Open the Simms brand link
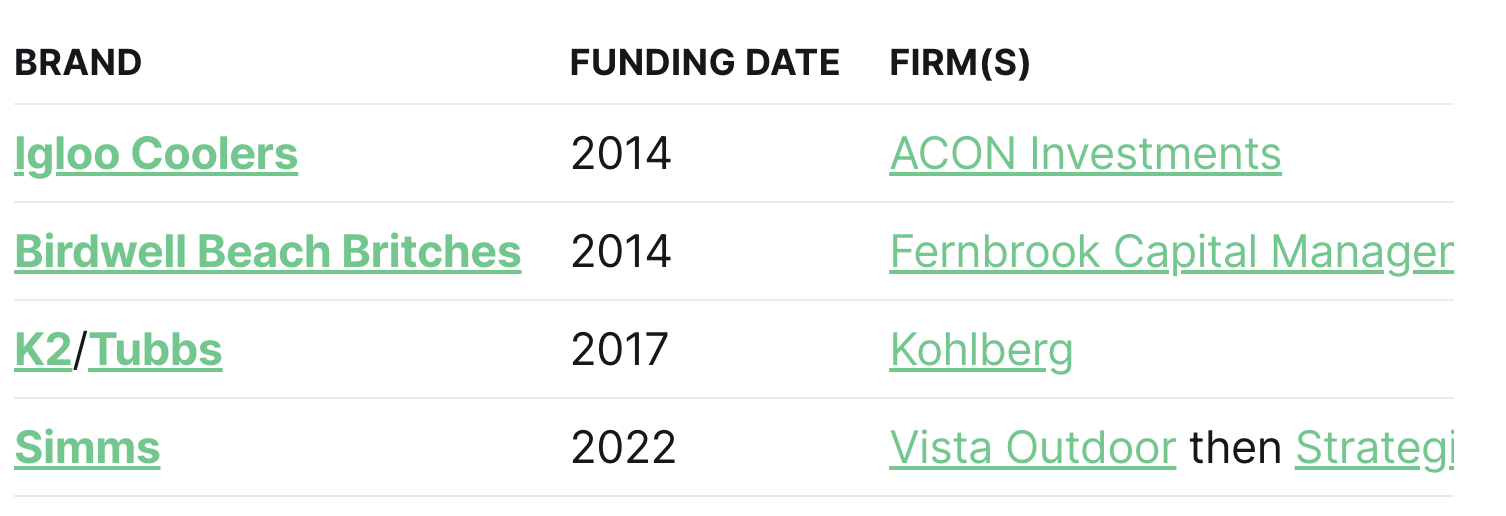Viewport: 1506px width, 516px height. click(87, 448)
